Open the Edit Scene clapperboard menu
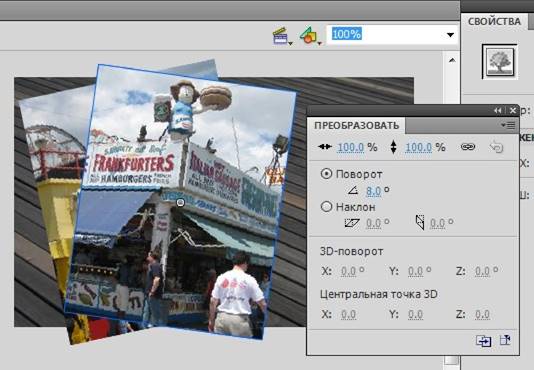The height and width of the screenshot is (370, 534). (x=282, y=36)
